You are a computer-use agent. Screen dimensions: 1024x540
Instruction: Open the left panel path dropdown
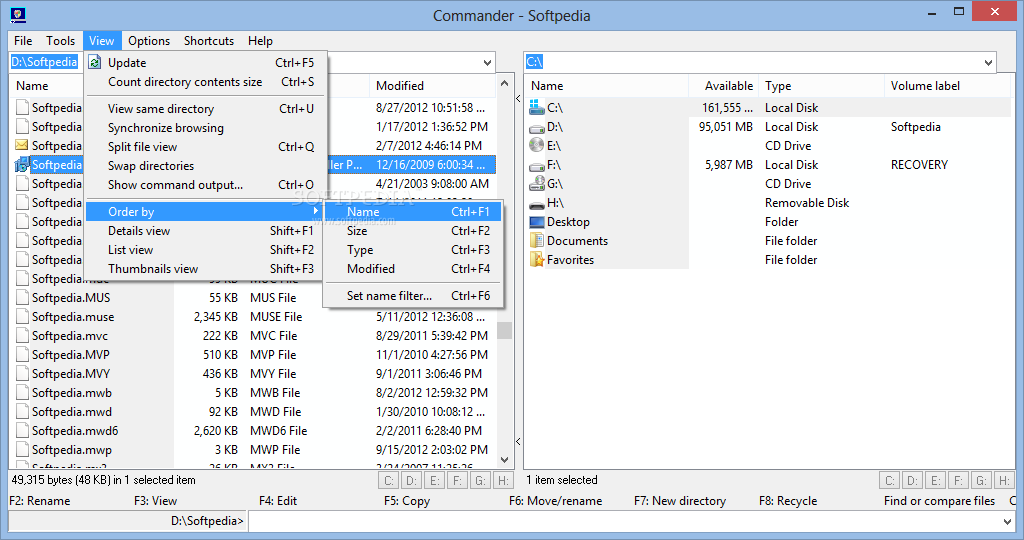pos(487,63)
